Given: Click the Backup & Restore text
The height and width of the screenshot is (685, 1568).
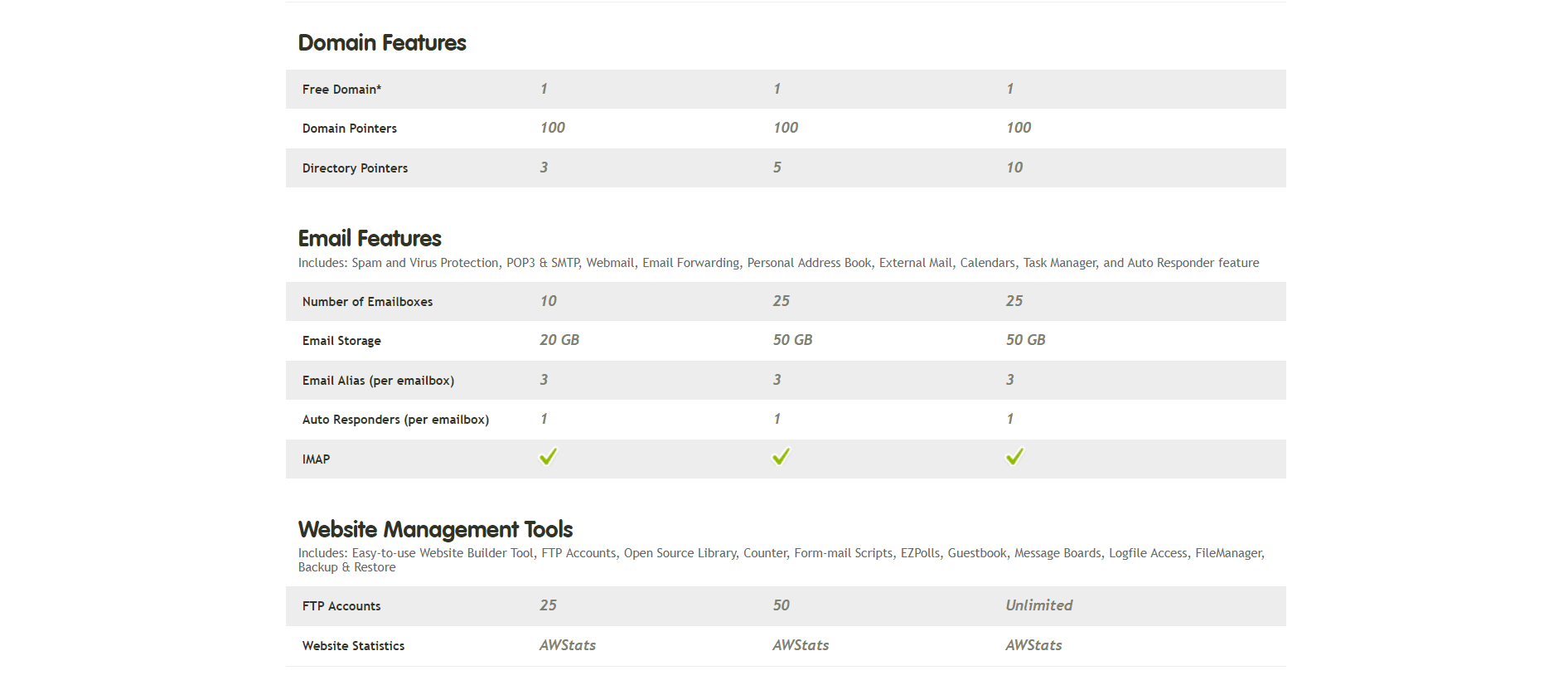Looking at the screenshot, I should coord(346,567).
